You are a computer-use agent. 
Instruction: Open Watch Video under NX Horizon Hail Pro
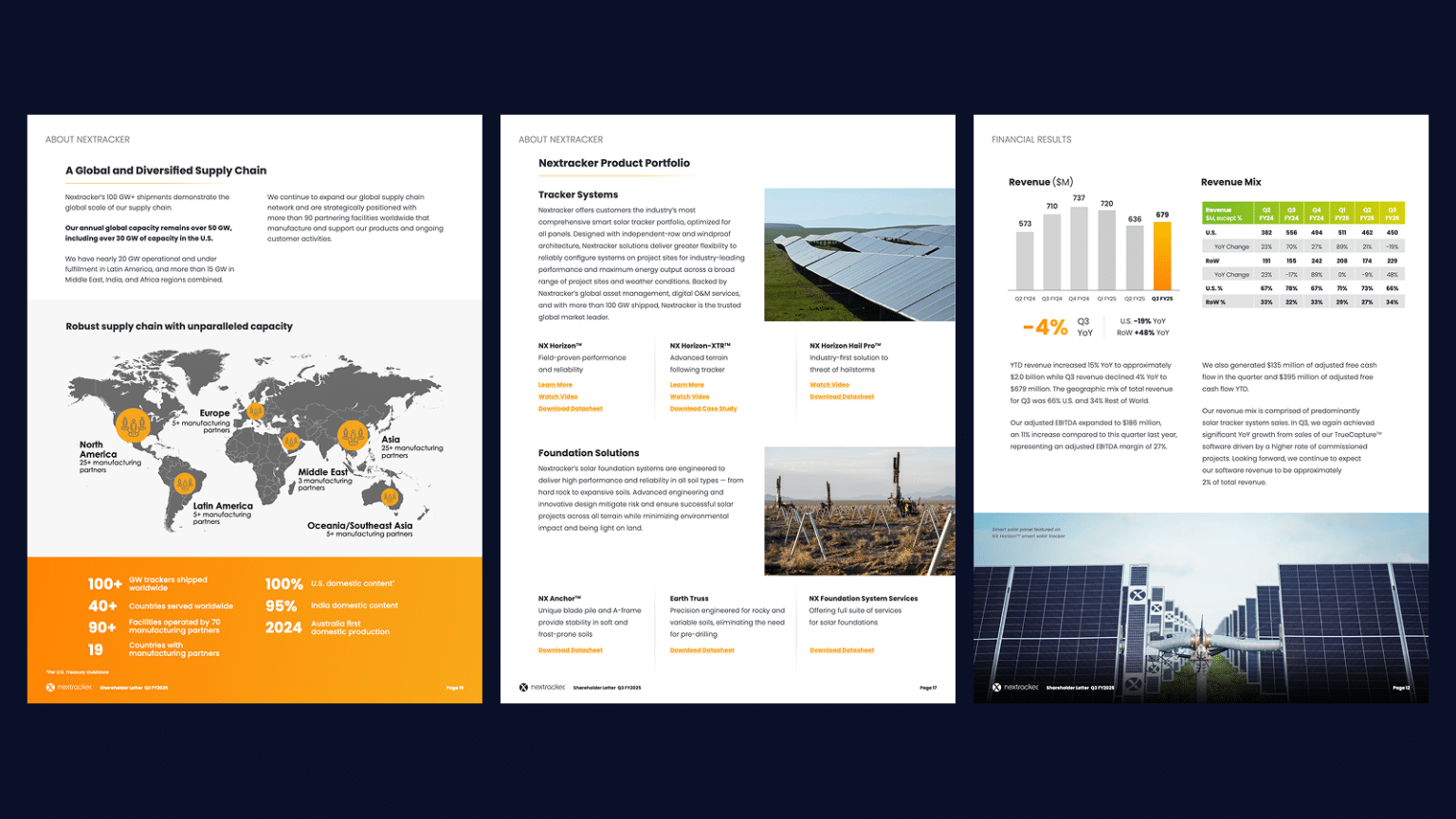(x=829, y=385)
